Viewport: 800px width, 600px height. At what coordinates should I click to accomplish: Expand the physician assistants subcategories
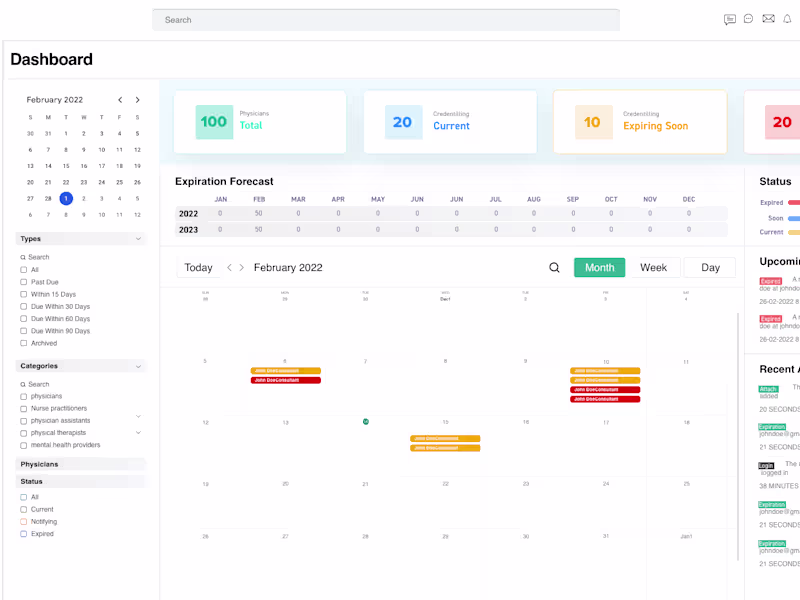pos(138,416)
